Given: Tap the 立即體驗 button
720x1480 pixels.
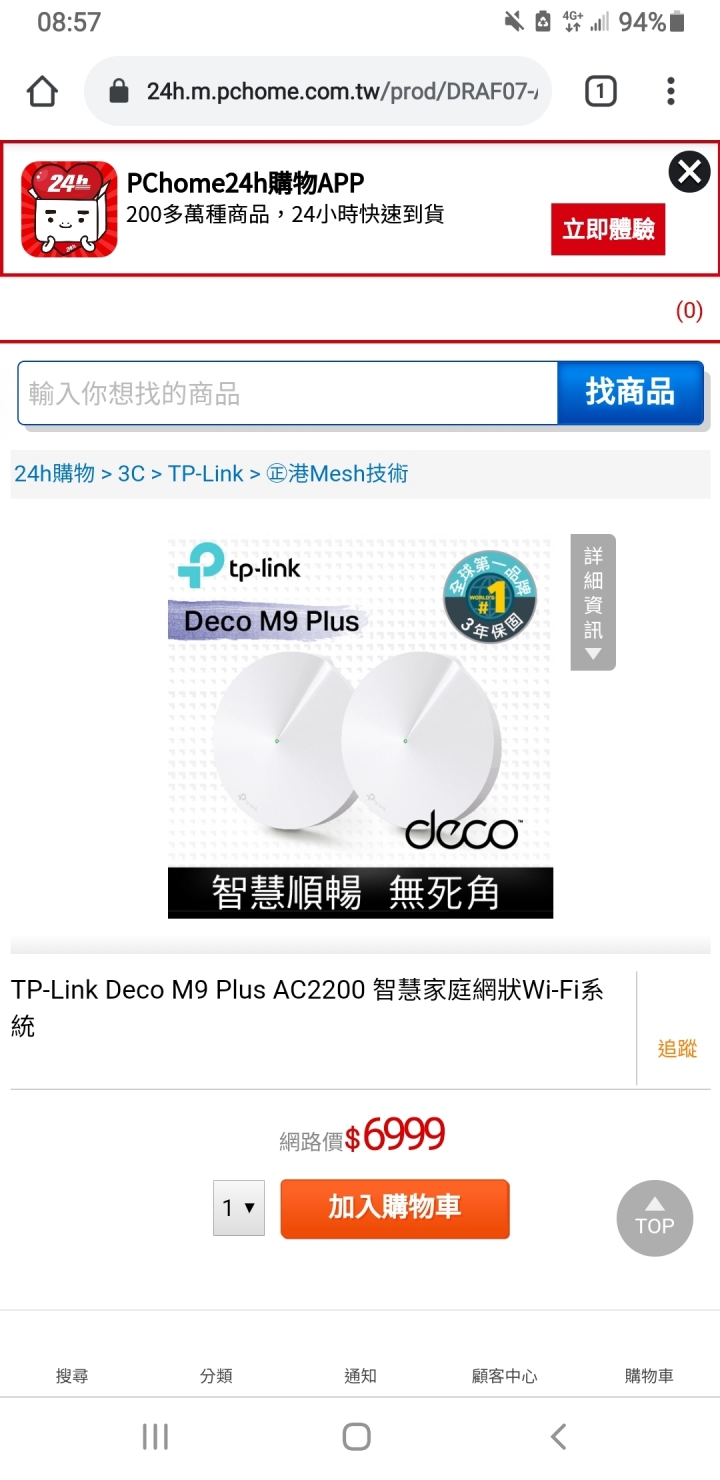Looking at the screenshot, I should [608, 229].
